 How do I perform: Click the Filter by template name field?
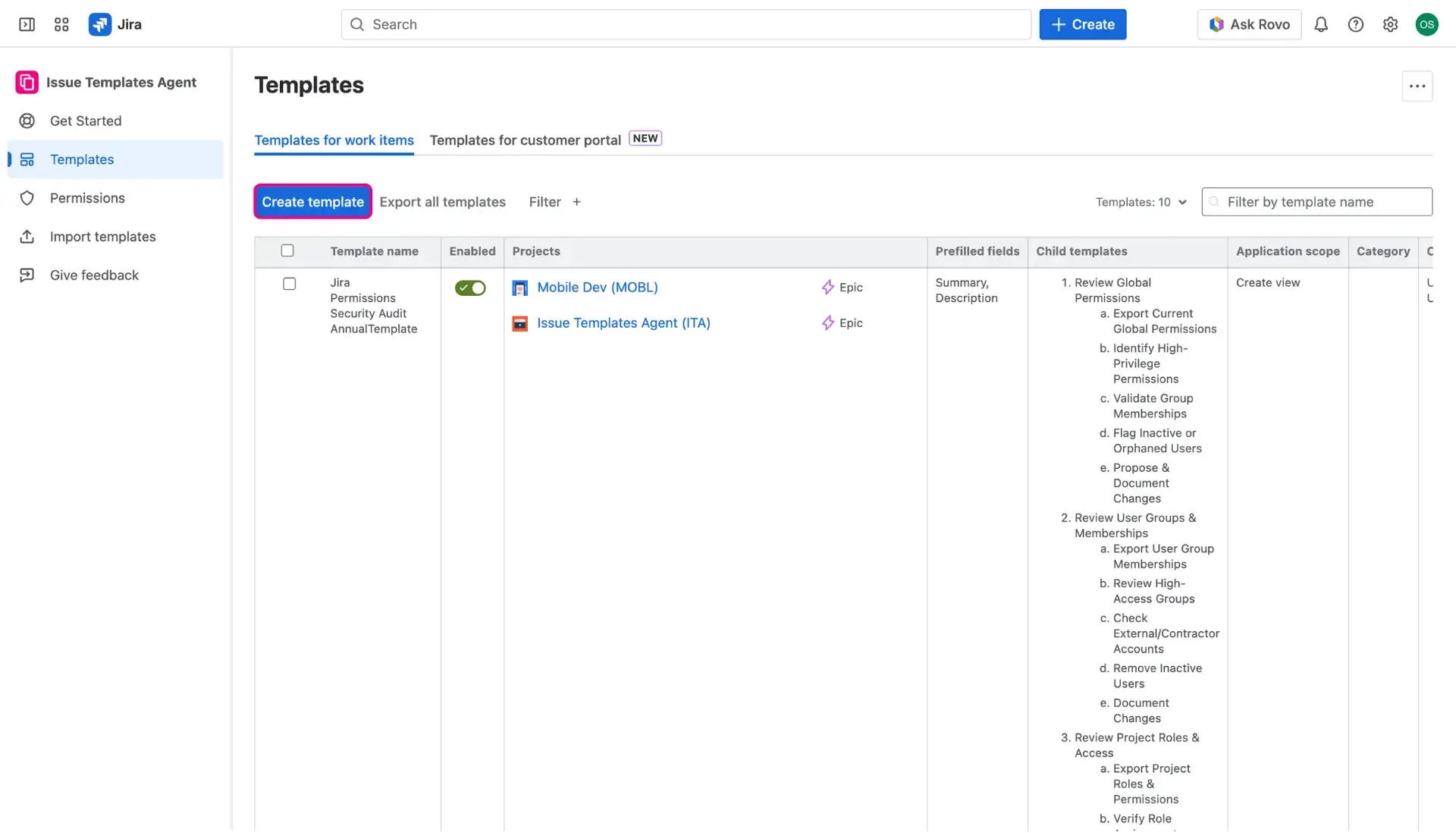(x=1316, y=202)
